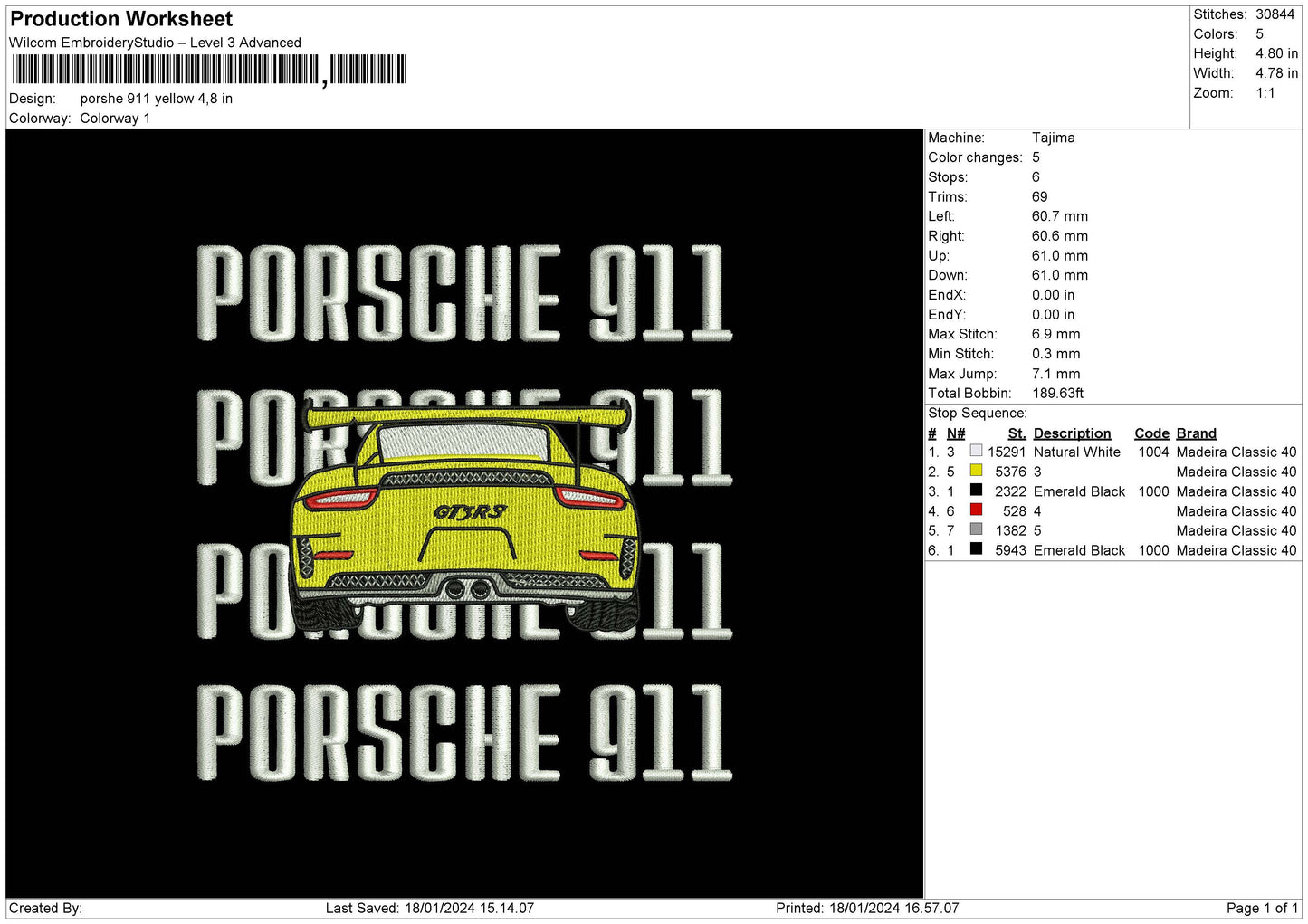The width and height of the screenshot is (1308, 924).
Task: Click the 'Code' column header
Action: [1151, 433]
